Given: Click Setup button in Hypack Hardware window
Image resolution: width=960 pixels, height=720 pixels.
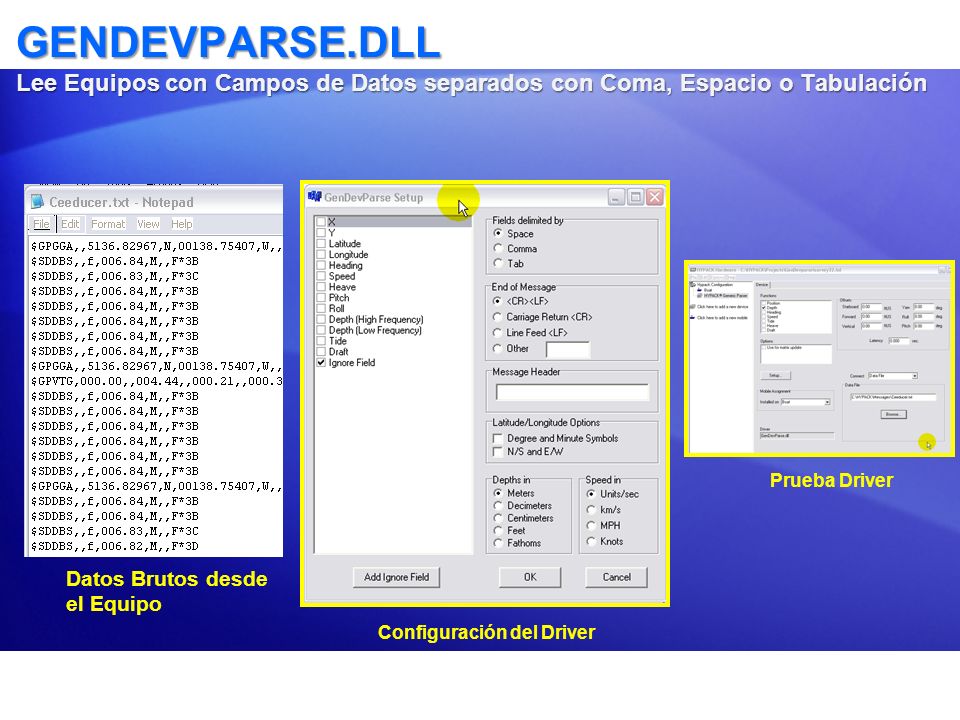Looking at the screenshot, I should coord(776,375).
